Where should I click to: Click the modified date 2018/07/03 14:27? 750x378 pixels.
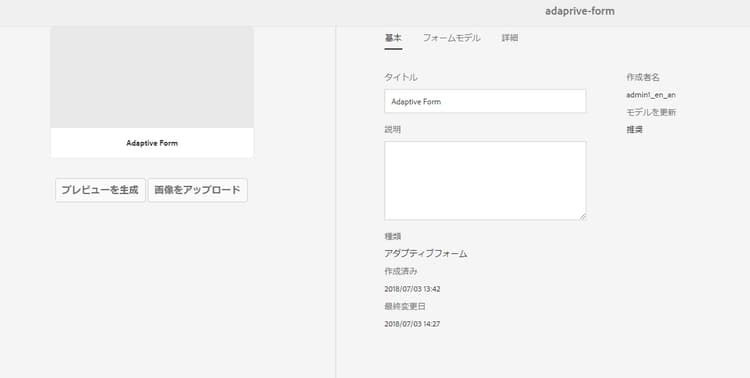(x=412, y=324)
